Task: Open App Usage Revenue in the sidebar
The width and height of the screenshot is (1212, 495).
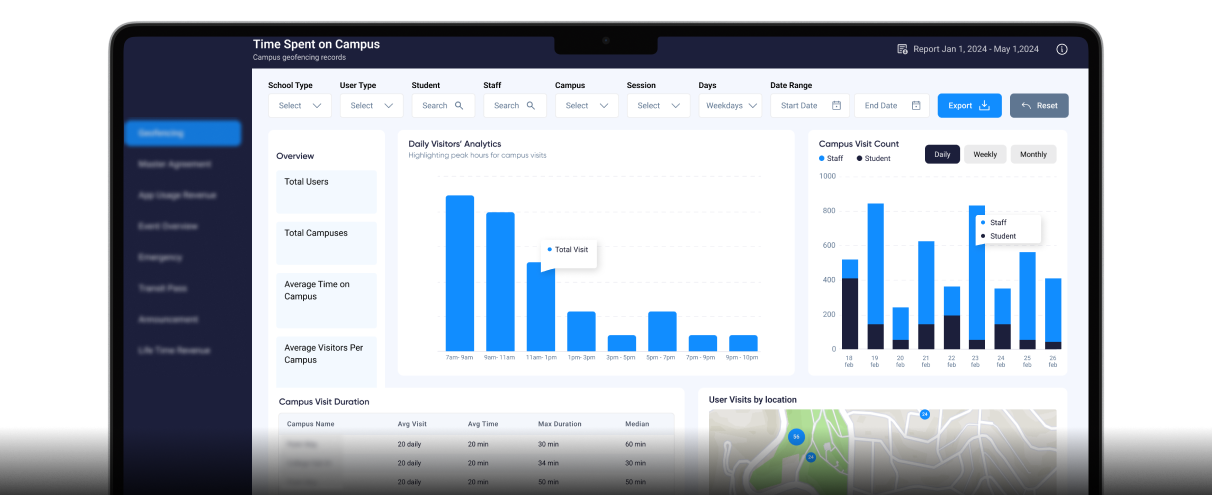Action: (x=177, y=195)
